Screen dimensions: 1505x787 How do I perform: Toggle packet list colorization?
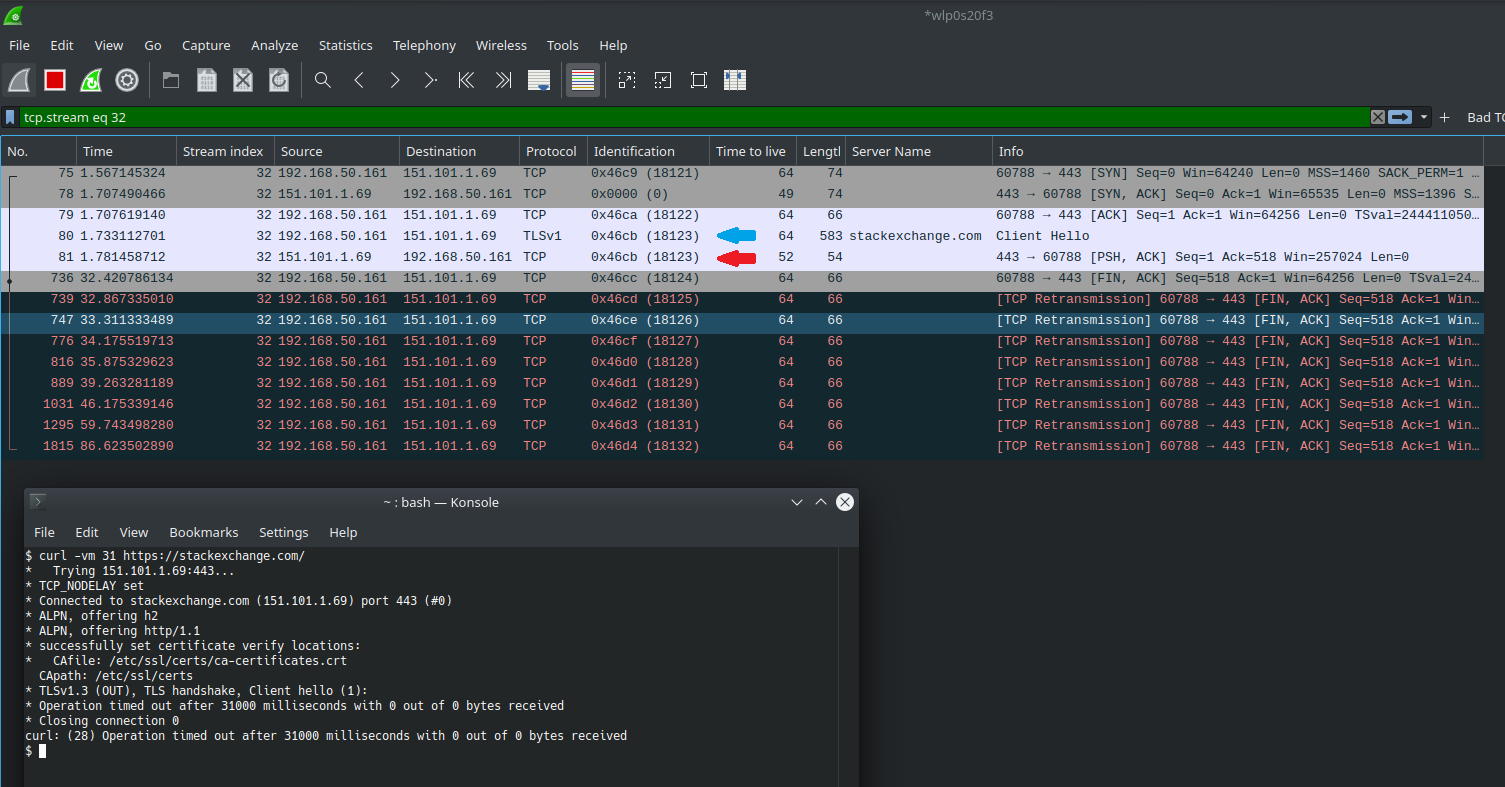click(x=582, y=80)
